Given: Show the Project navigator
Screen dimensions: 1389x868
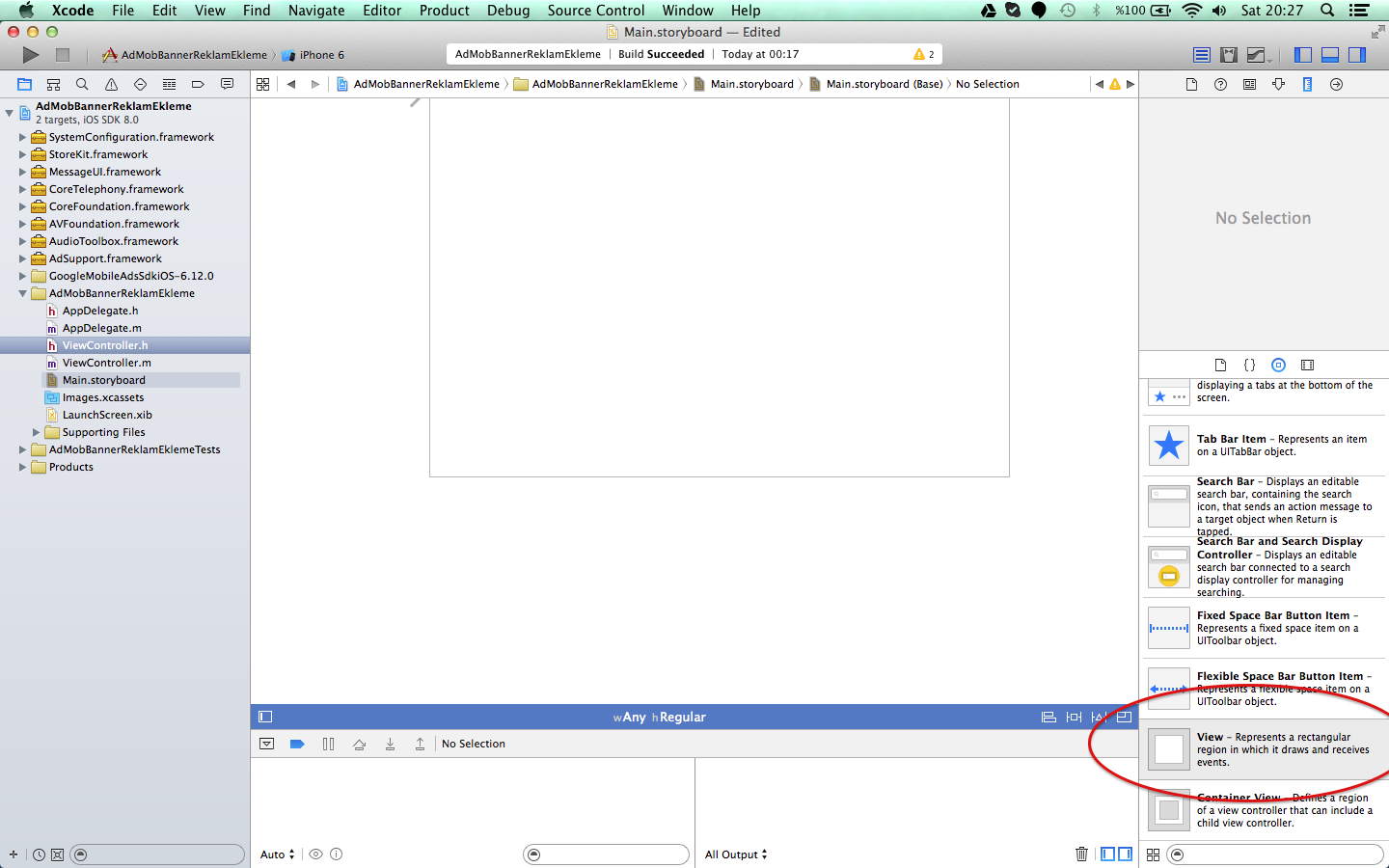Looking at the screenshot, I should 25,84.
